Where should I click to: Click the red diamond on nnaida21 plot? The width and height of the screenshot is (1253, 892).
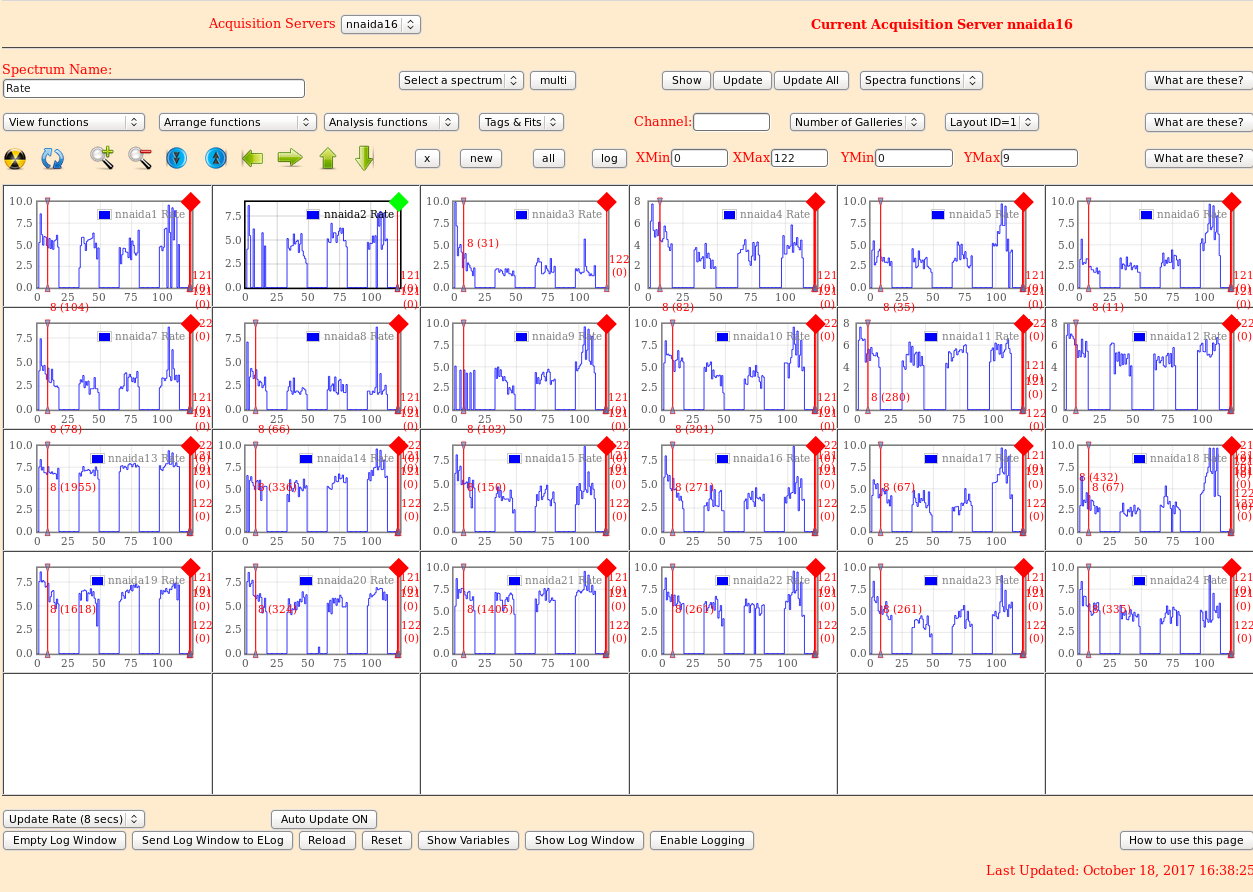tap(606, 568)
